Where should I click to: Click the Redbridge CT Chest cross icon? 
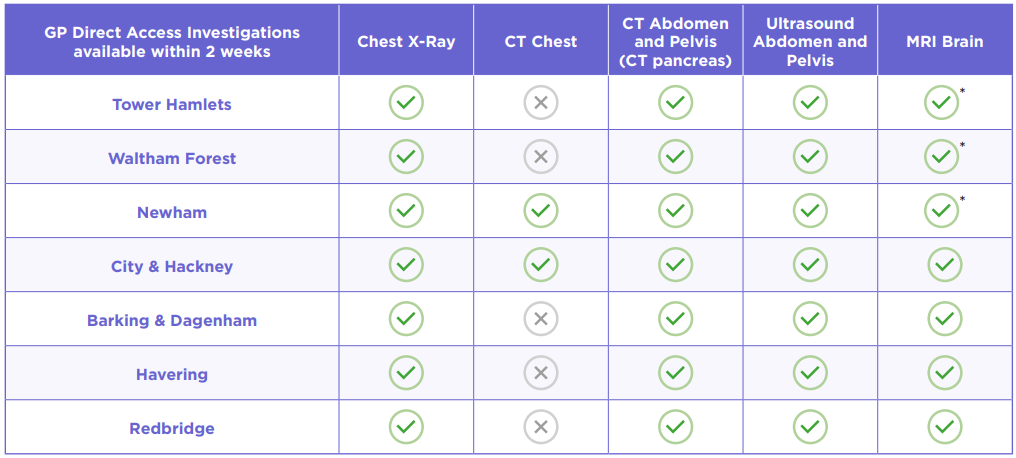tap(540, 427)
